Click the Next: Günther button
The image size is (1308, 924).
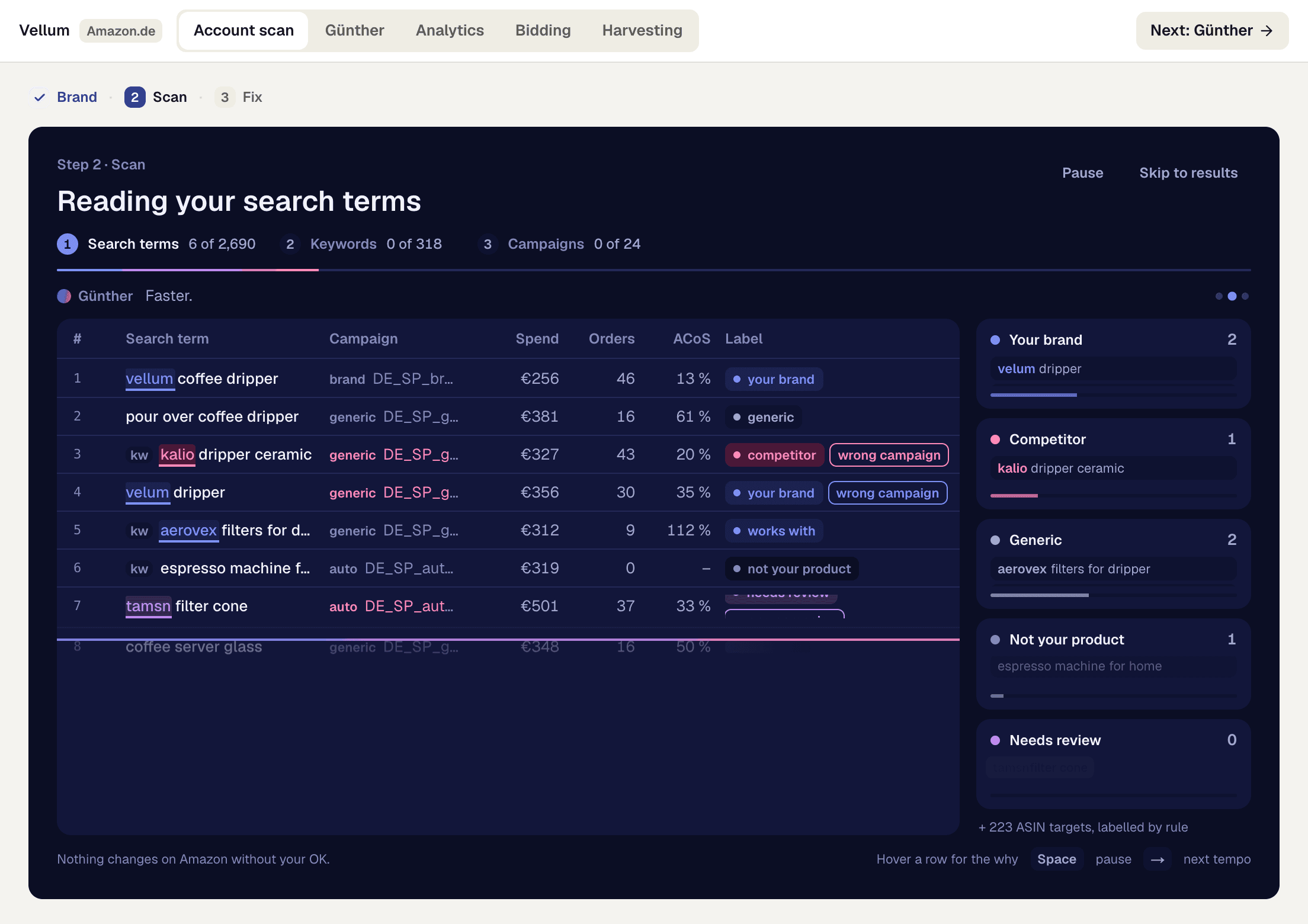pos(1211,31)
